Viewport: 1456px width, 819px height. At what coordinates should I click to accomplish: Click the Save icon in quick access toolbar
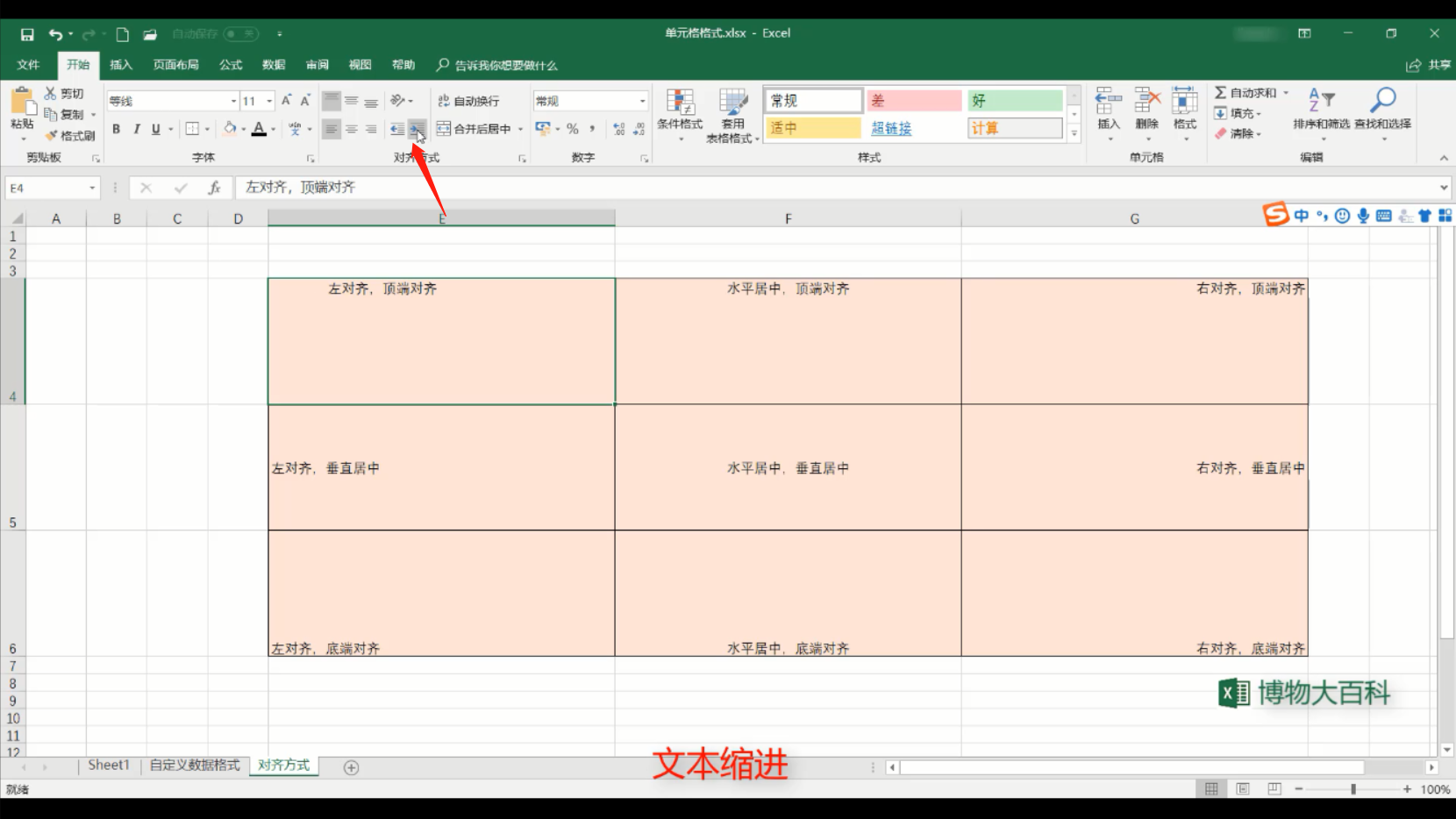(x=27, y=34)
